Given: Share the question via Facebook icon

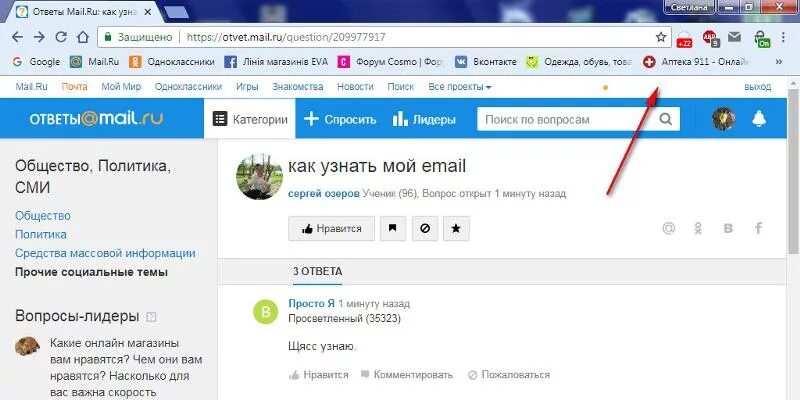Looking at the screenshot, I should tap(759, 228).
